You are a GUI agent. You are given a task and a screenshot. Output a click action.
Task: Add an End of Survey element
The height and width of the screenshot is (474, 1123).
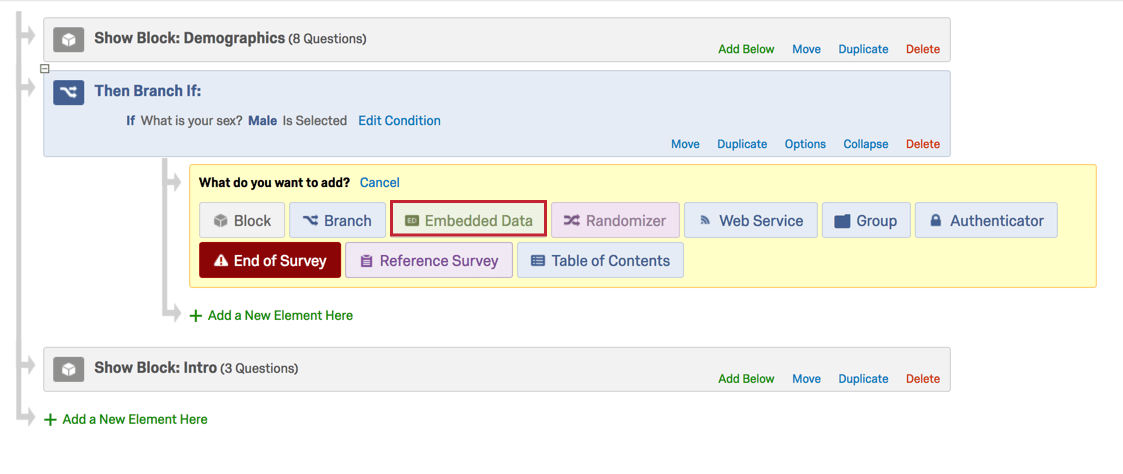270,261
